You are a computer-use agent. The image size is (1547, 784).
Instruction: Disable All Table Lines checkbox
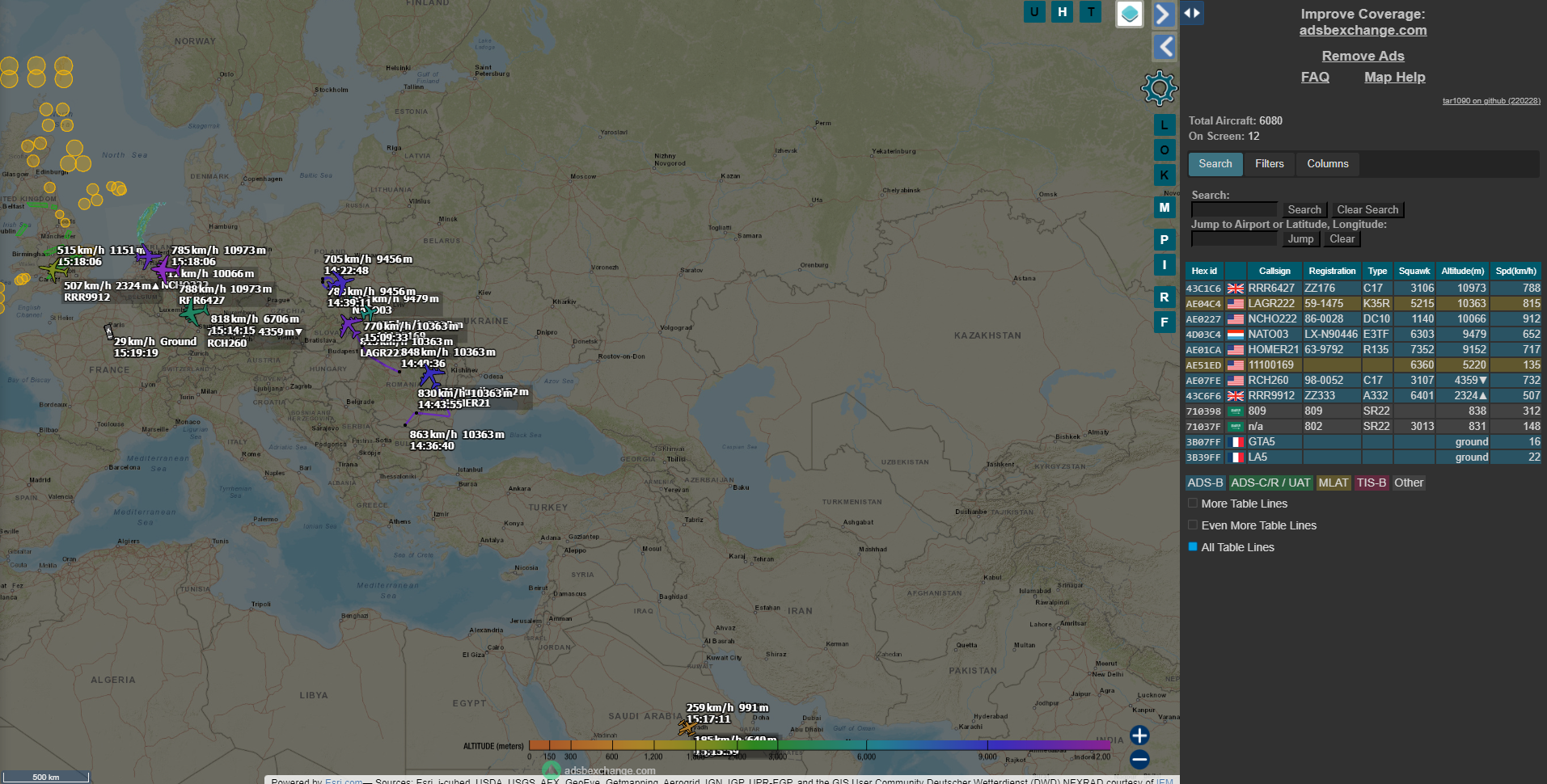[x=1193, y=547]
